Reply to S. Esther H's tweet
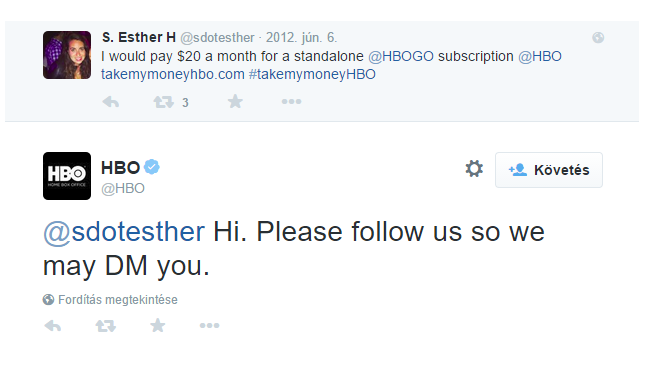 coord(111,102)
